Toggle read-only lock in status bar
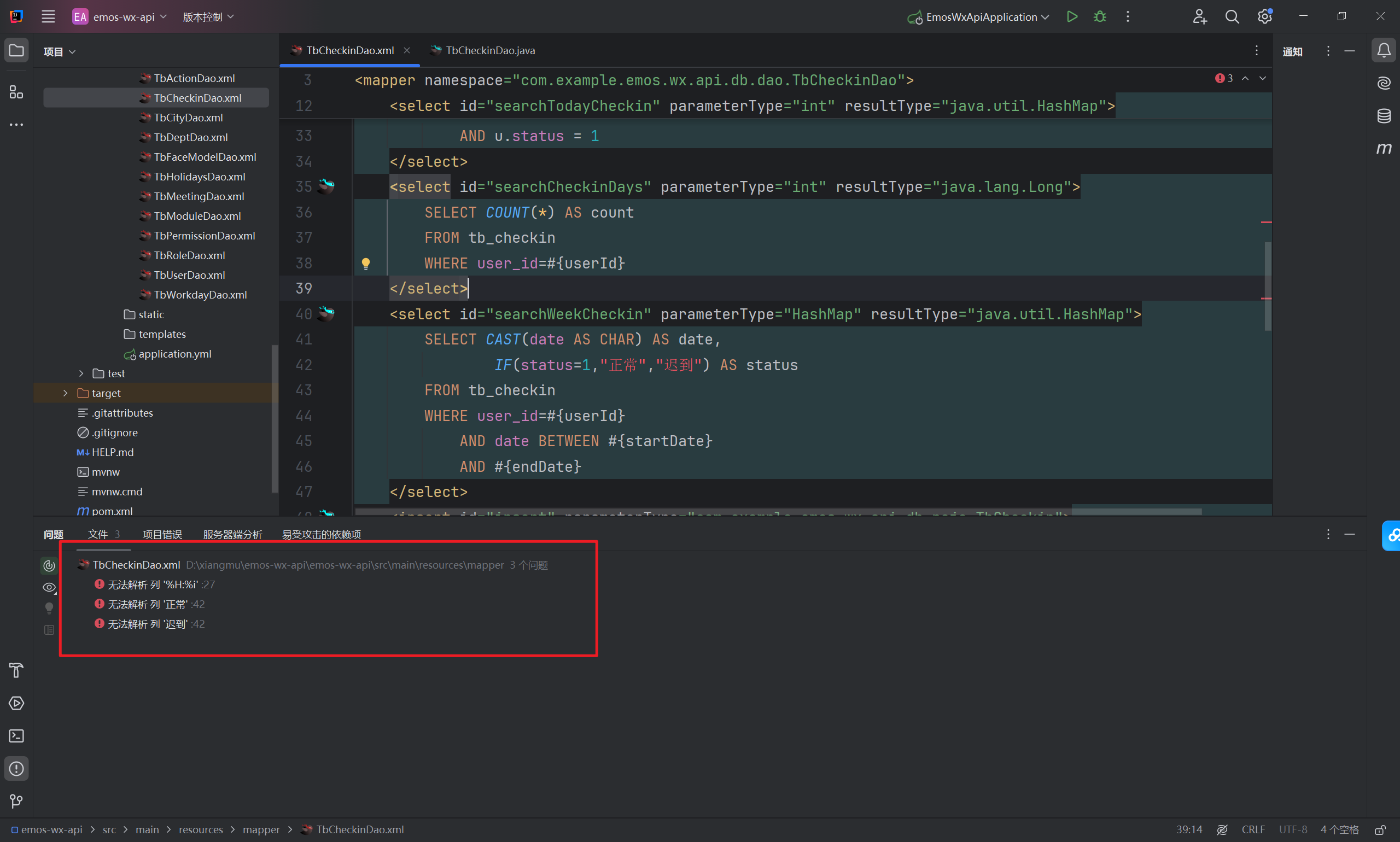The width and height of the screenshot is (1400, 842). pos(1381,829)
